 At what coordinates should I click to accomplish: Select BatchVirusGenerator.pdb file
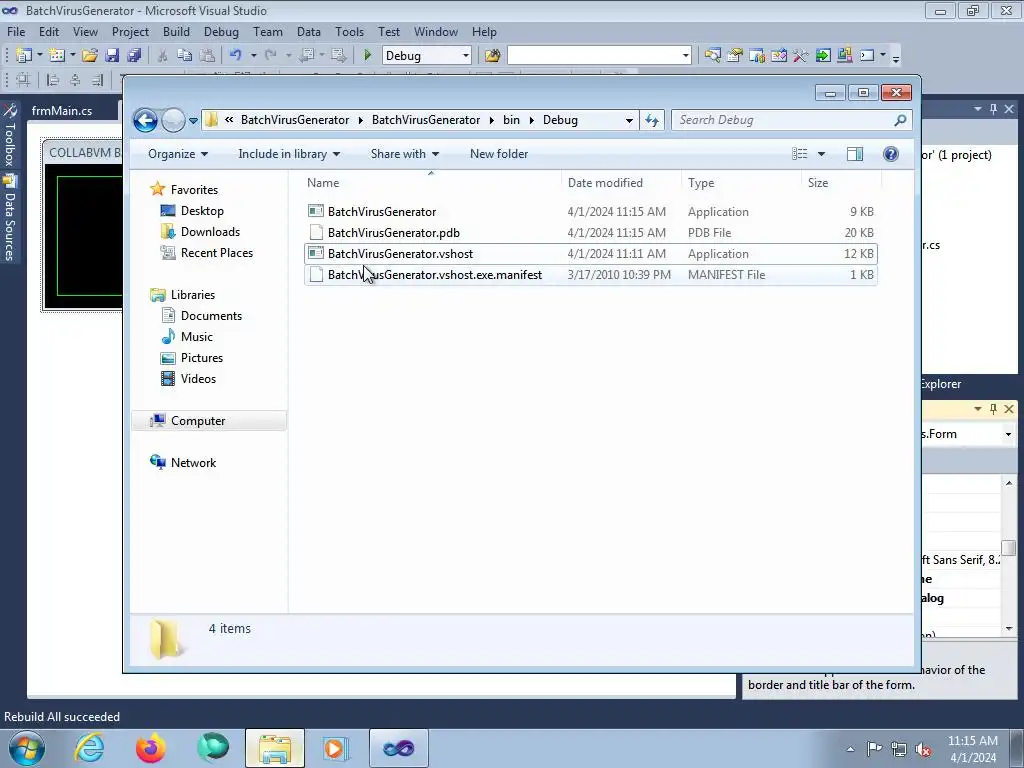(590, 232)
